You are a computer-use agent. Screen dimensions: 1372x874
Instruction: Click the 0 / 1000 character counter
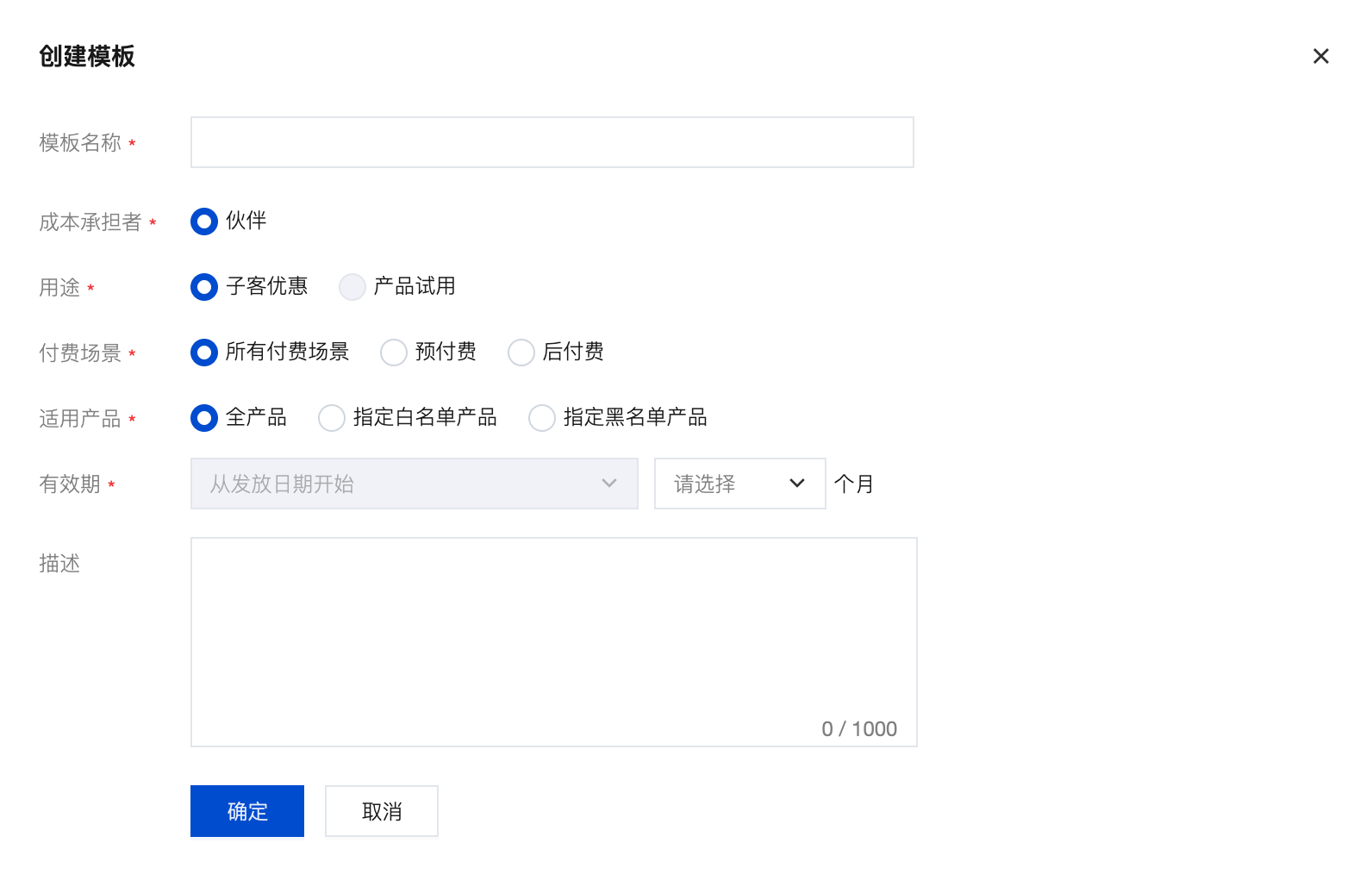click(x=859, y=729)
